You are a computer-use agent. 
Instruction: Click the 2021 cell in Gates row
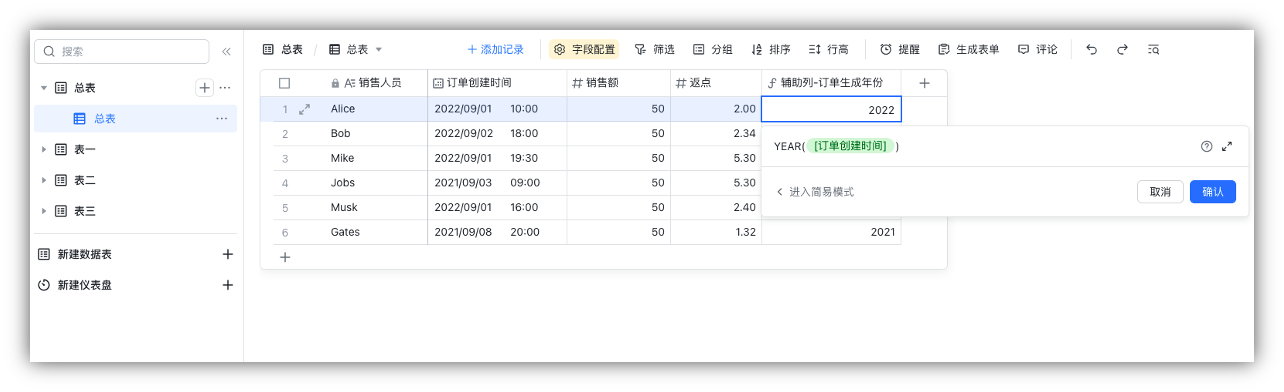click(x=831, y=232)
